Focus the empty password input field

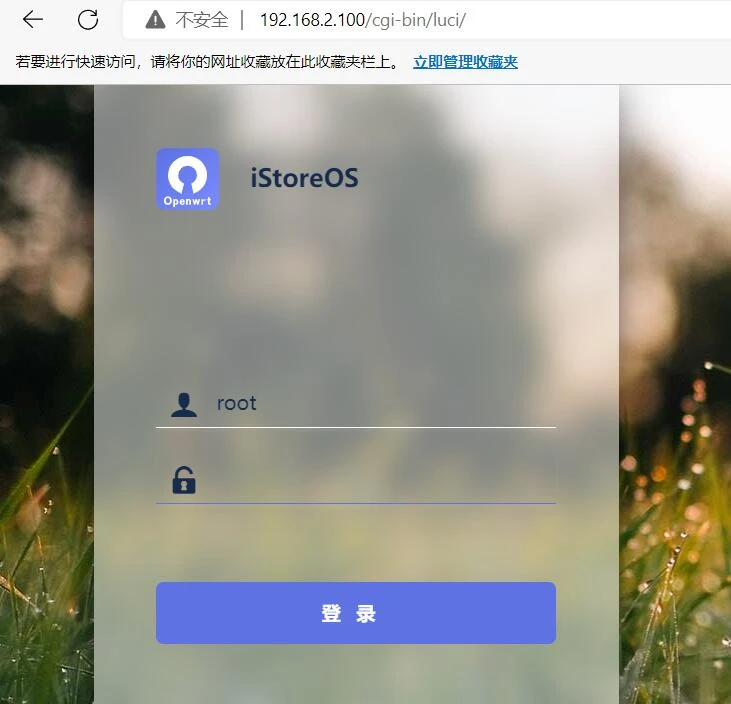380,480
